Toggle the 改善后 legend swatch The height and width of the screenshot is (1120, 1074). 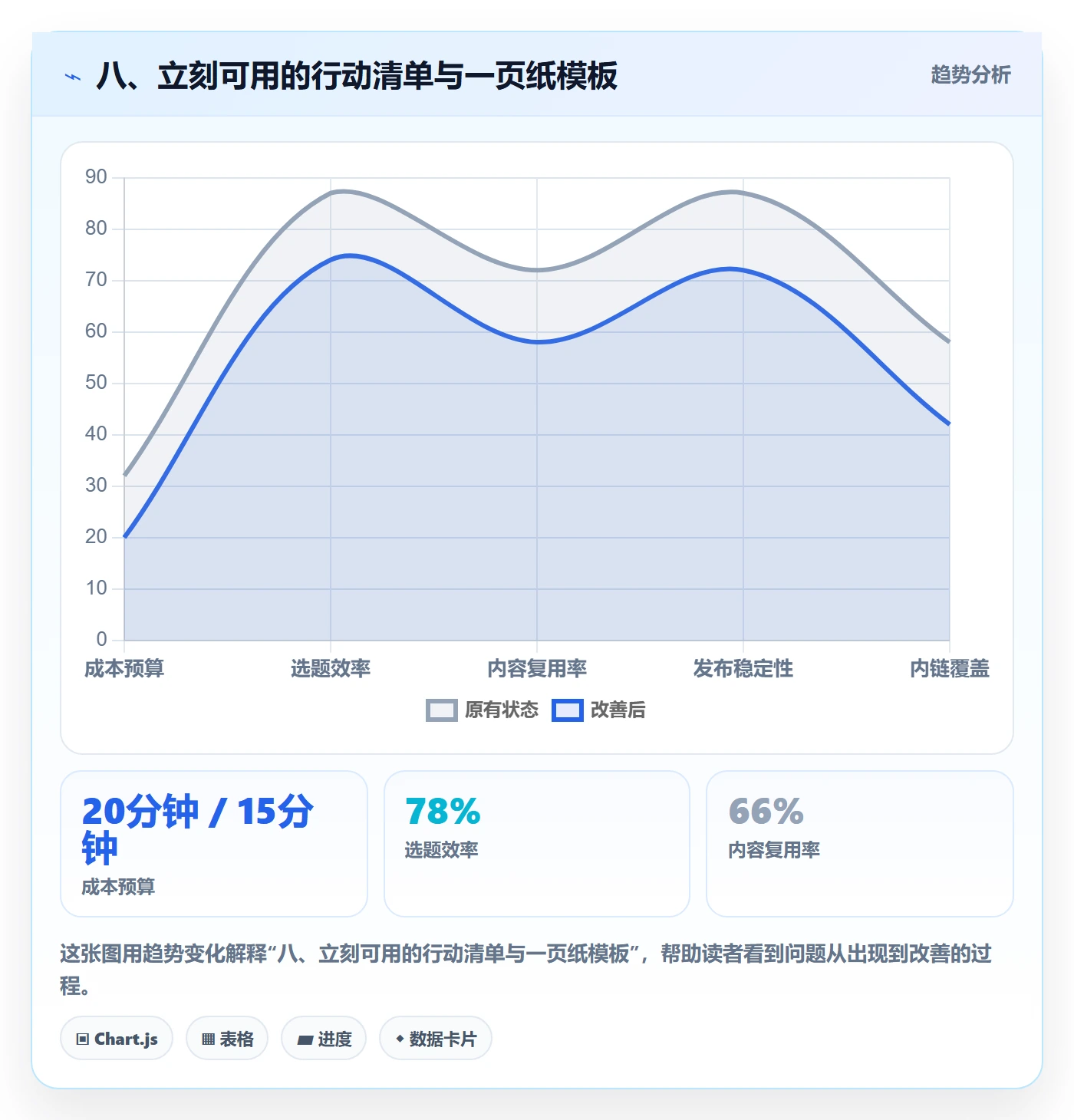point(568,710)
